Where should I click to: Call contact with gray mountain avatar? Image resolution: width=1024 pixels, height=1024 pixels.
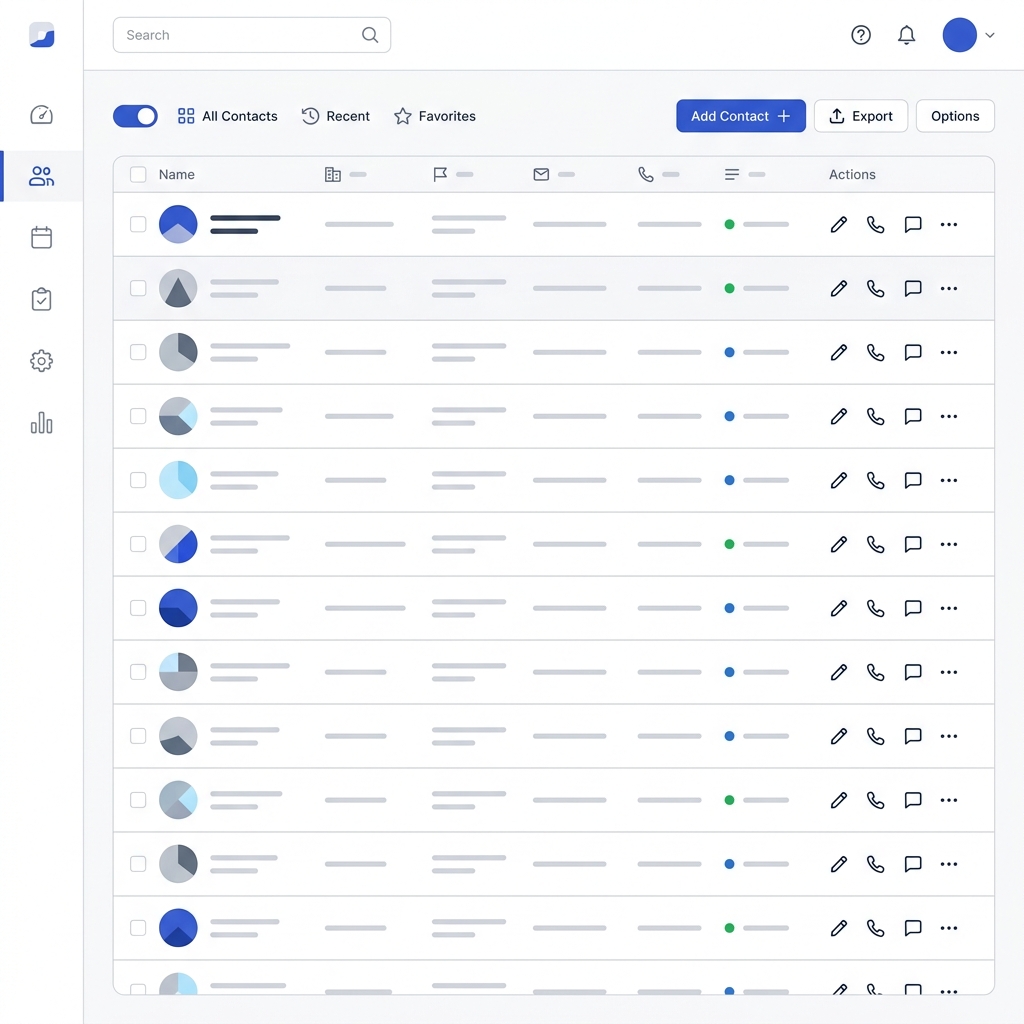[875, 737]
